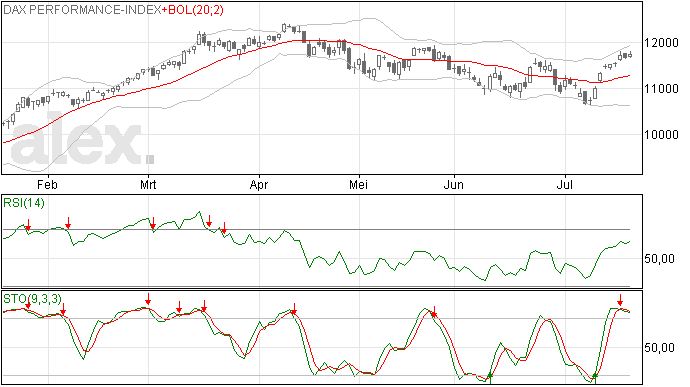Click the STO red arrow just before Jun
The height and width of the screenshot is (387, 690).
(x=434, y=312)
